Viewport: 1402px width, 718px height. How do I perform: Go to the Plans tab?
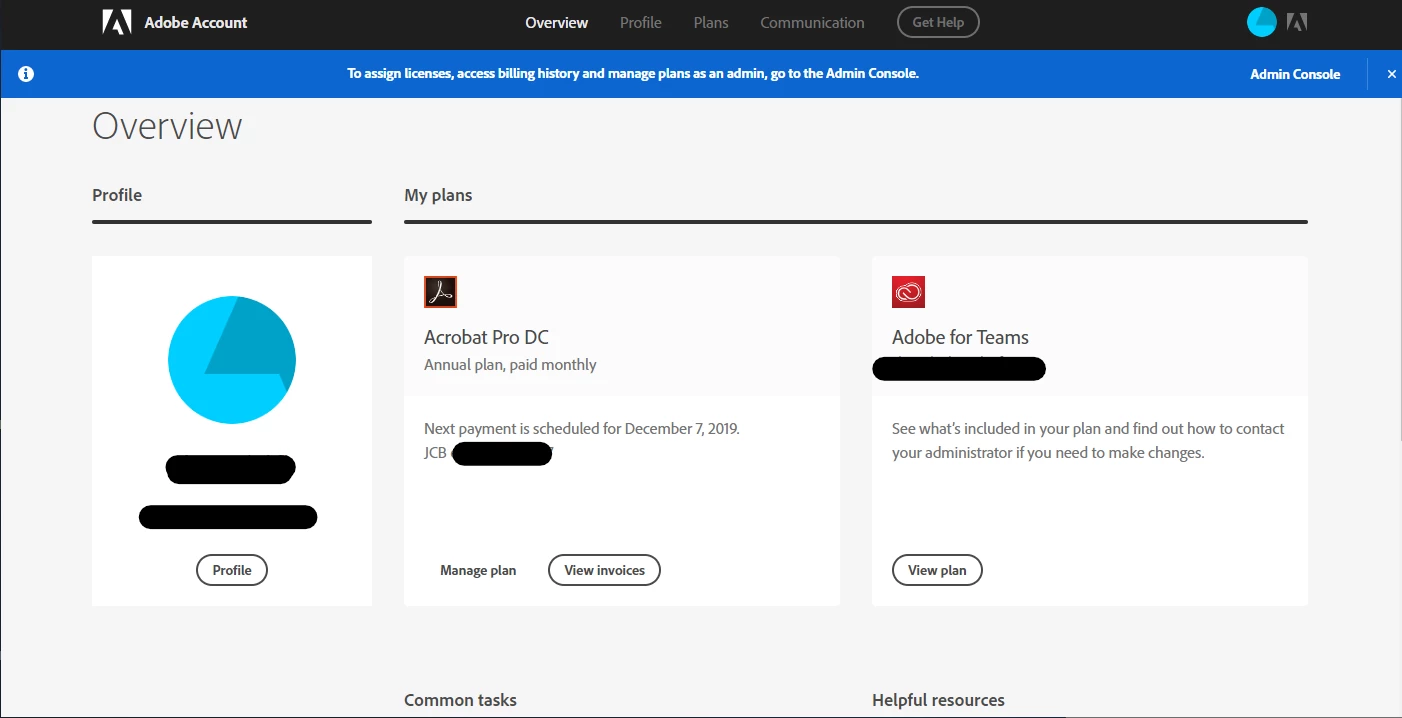(x=711, y=22)
